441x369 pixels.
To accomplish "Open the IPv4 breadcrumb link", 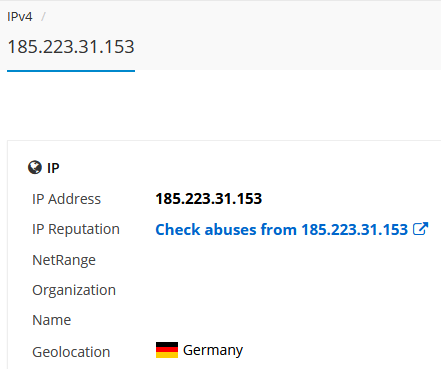I will [x=20, y=16].
